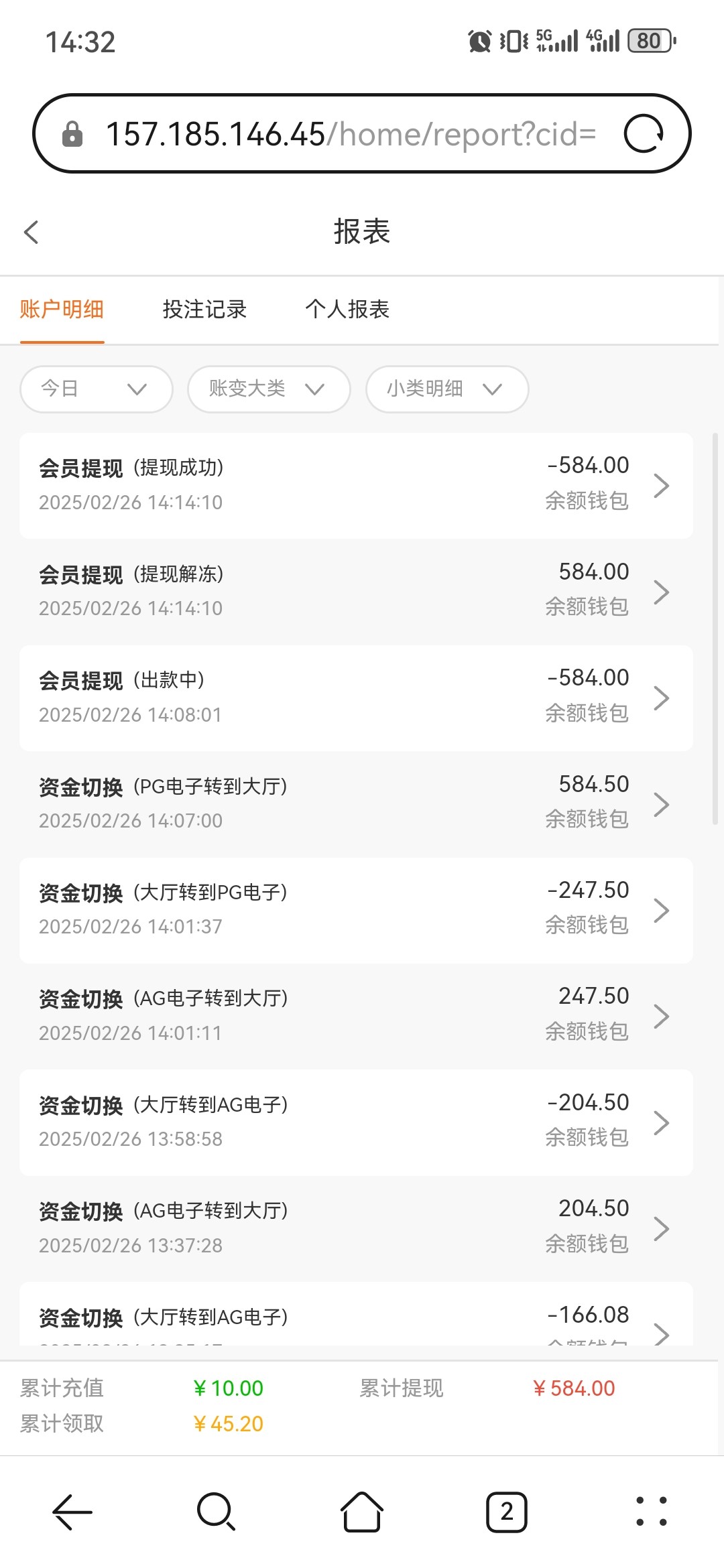View details of 提现解冻 entry
Image resolution: width=724 pixels, height=1568 pixels.
[x=355, y=591]
